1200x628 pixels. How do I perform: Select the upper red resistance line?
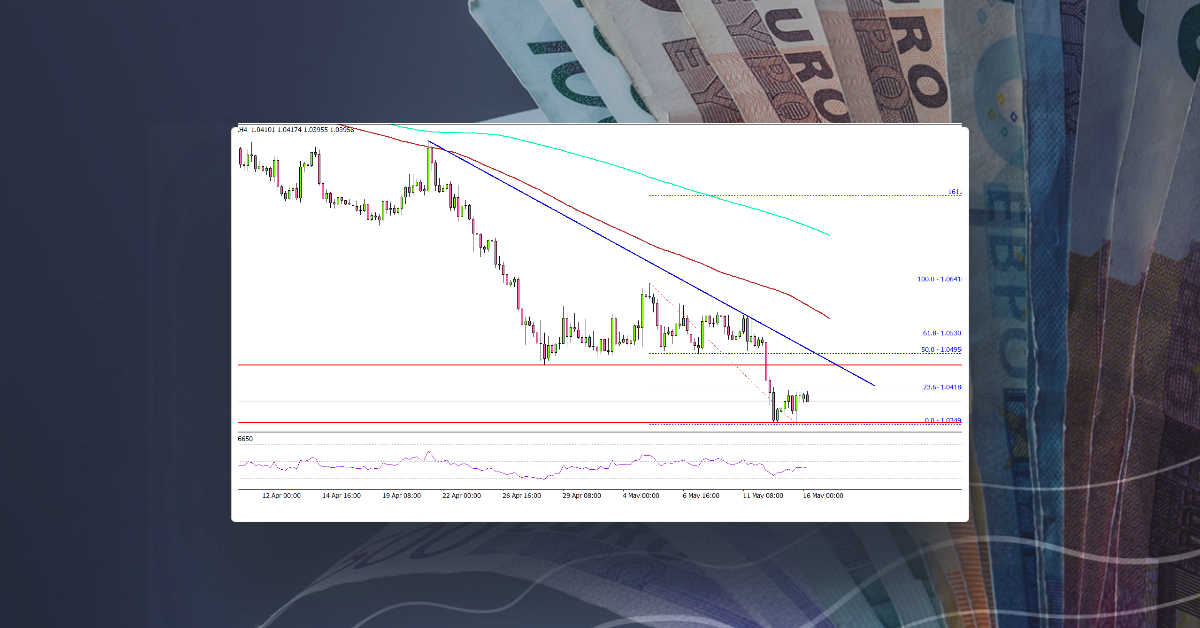coord(400,364)
